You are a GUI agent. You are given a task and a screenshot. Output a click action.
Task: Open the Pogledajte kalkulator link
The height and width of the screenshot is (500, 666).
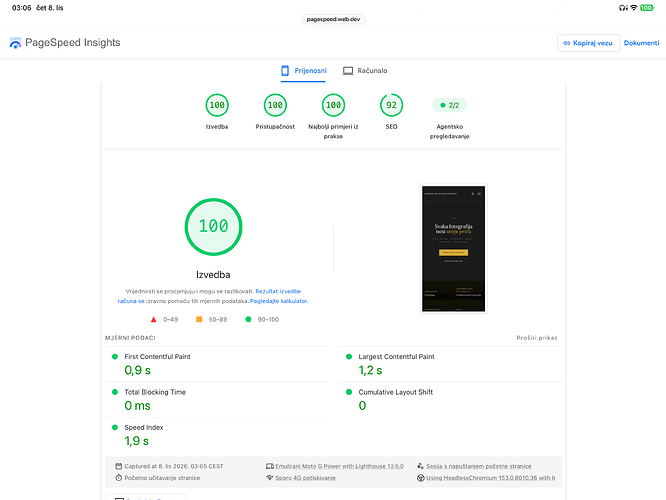pyautogui.click(x=279, y=301)
